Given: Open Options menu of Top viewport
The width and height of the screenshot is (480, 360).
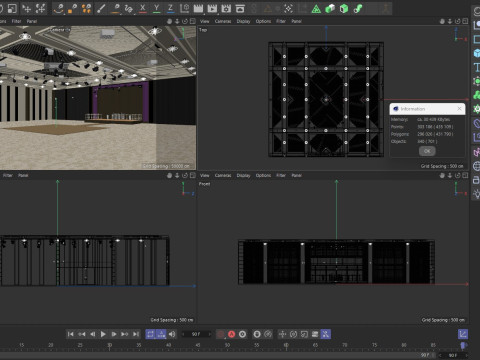Looking at the screenshot, I should (x=263, y=21).
